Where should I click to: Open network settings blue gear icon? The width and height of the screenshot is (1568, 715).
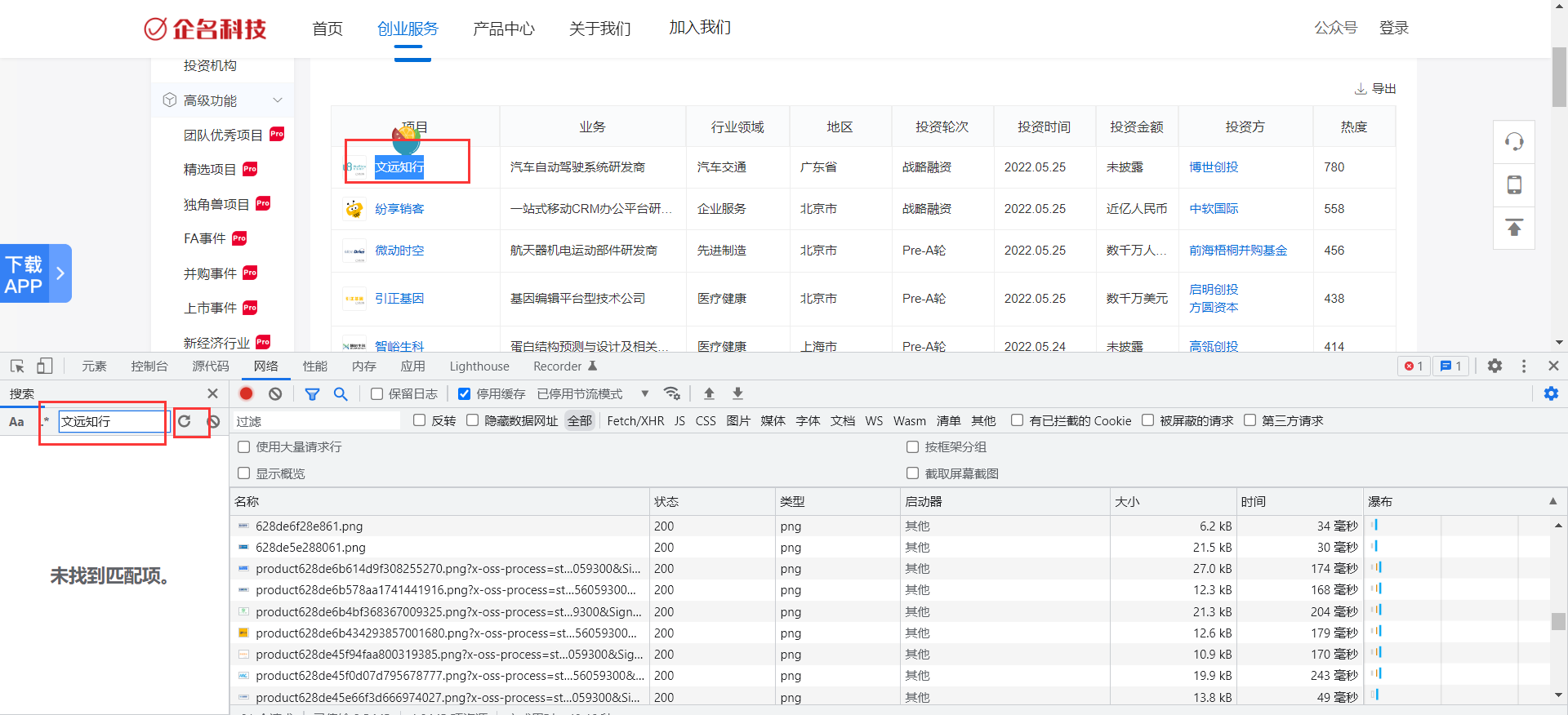(x=1551, y=393)
